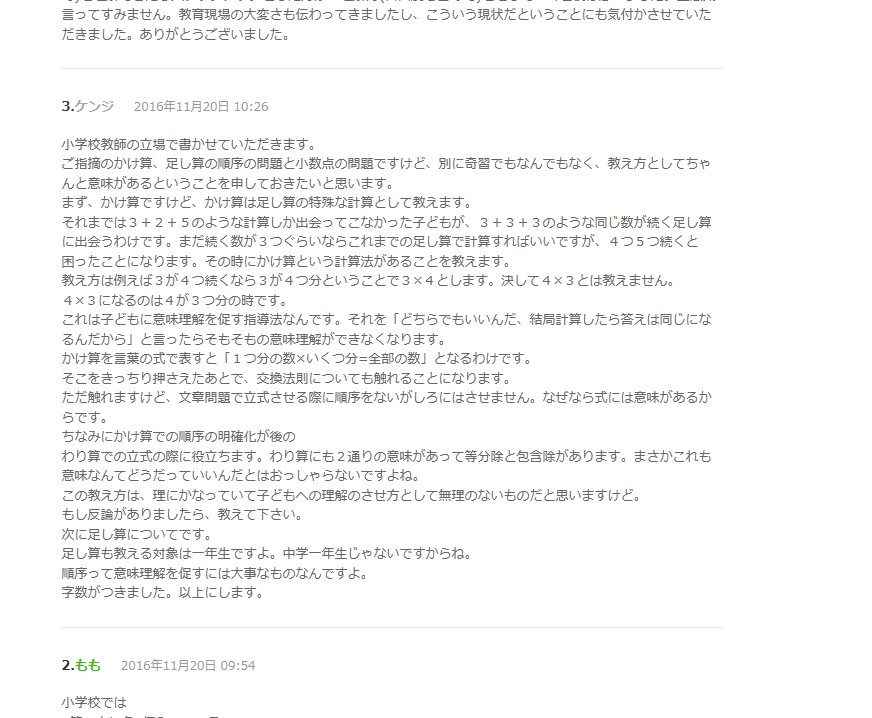The image size is (872, 718).
Task: Click the line 小学校教師の立場で書かせていただきます。
Action: (x=190, y=145)
